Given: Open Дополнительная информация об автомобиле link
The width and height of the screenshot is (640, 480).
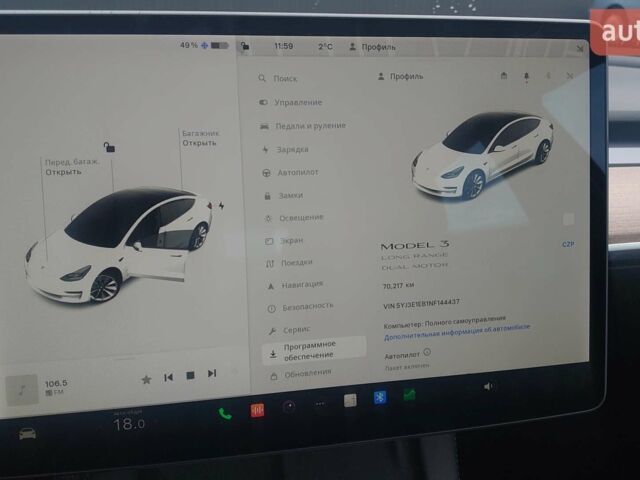Looking at the screenshot, I should [457, 332].
